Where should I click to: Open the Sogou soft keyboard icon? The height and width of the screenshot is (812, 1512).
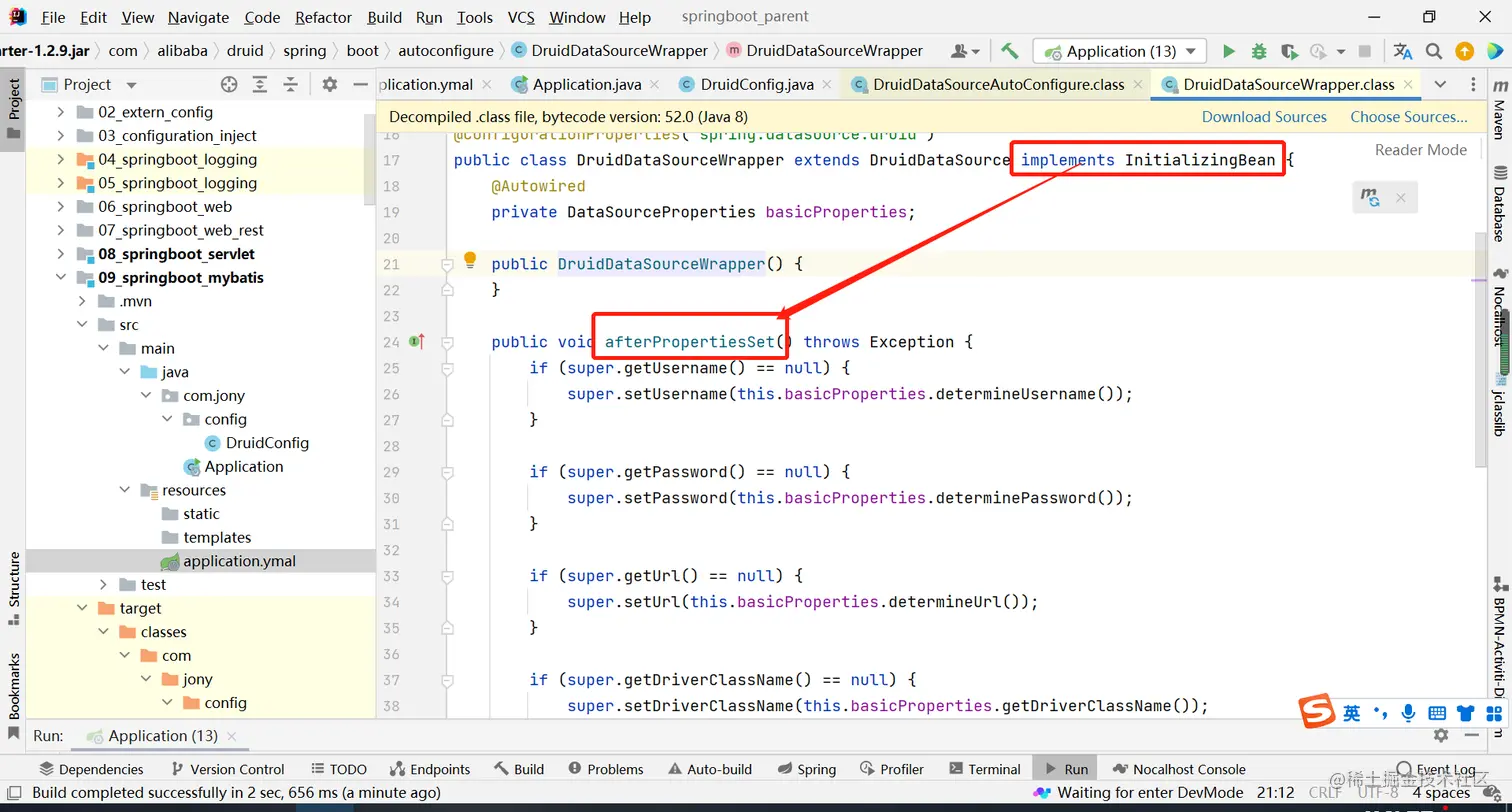pyautogui.click(x=1437, y=713)
